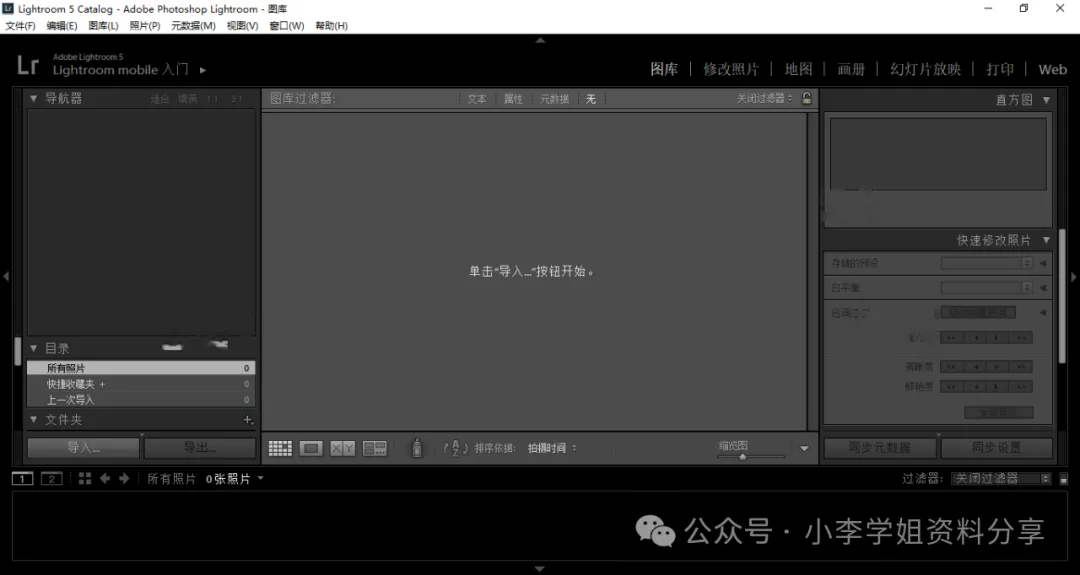Click the auto tone button beside 色调
Image resolution: width=1080 pixels, height=575 pixels.
tap(978, 313)
